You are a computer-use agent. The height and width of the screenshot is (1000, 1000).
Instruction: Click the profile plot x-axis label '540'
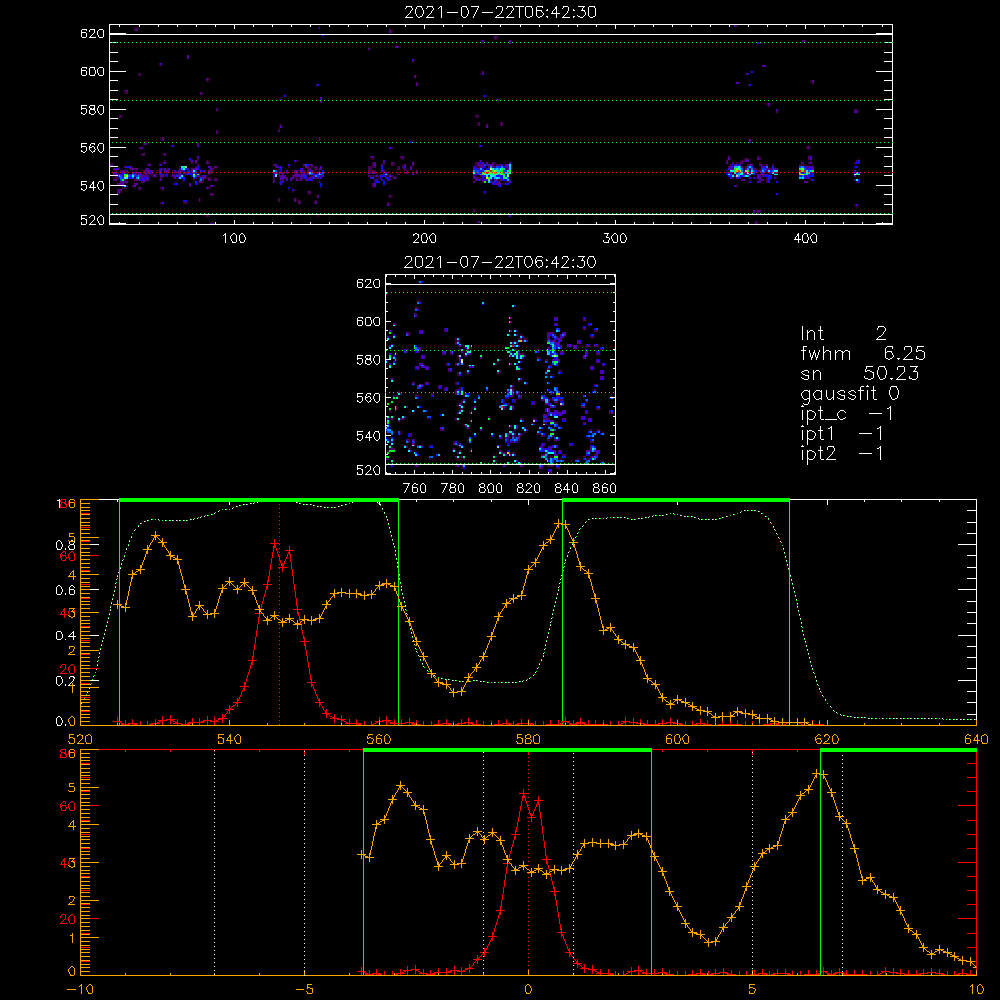click(230, 739)
